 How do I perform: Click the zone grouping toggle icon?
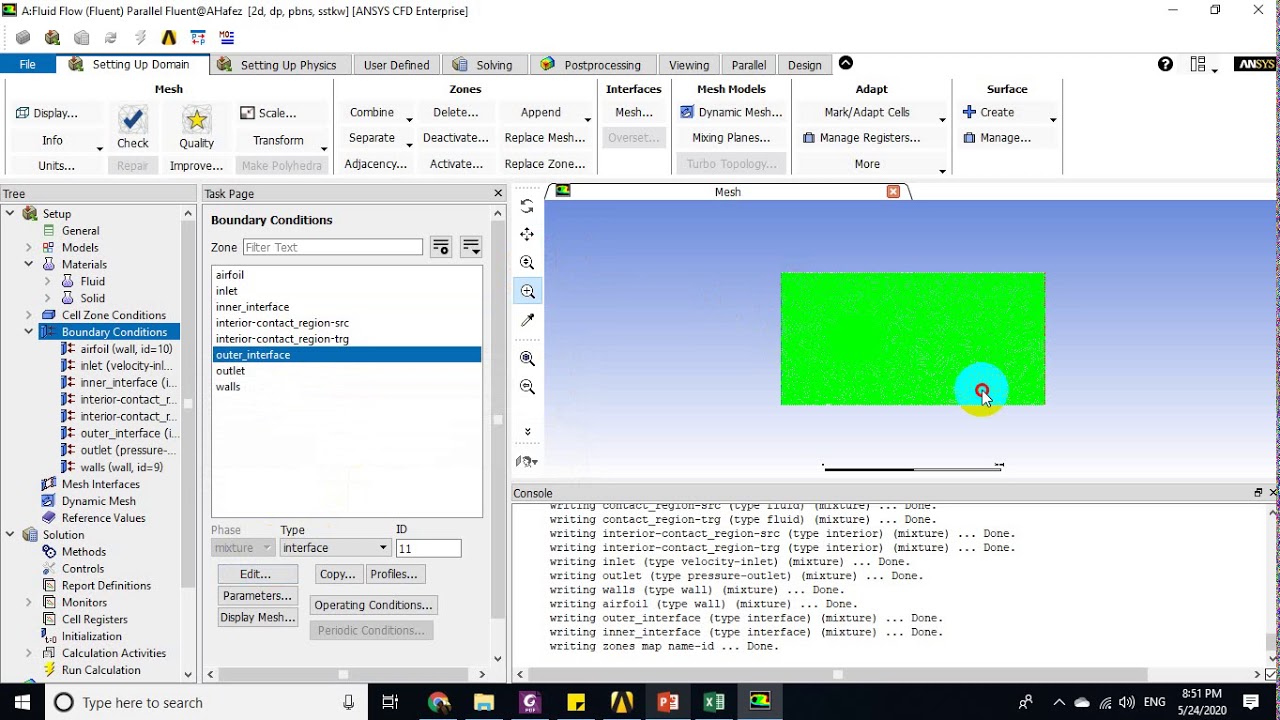pyautogui.click(x=471, y=247)
